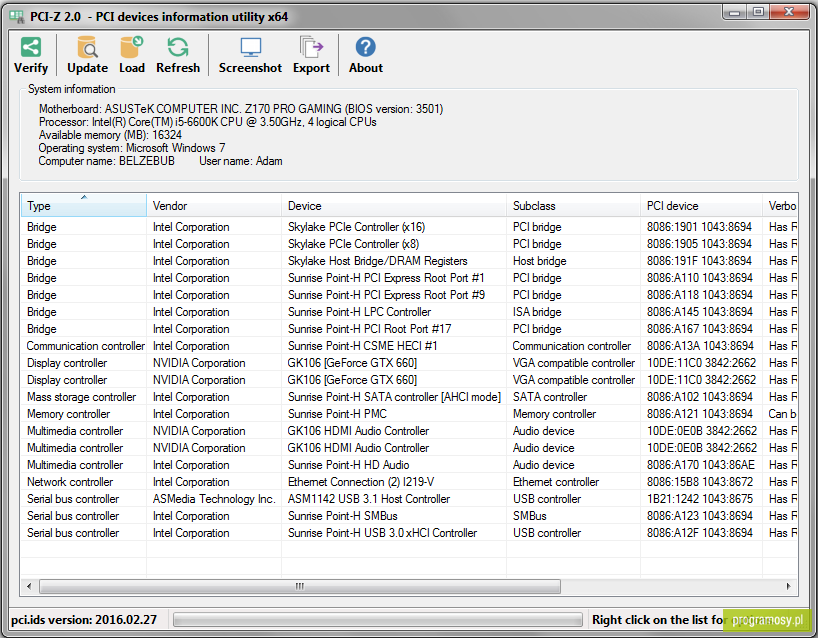Sort the list by PCI device column
Viewport: 818px width, 638px height.
tap(701, 206)
